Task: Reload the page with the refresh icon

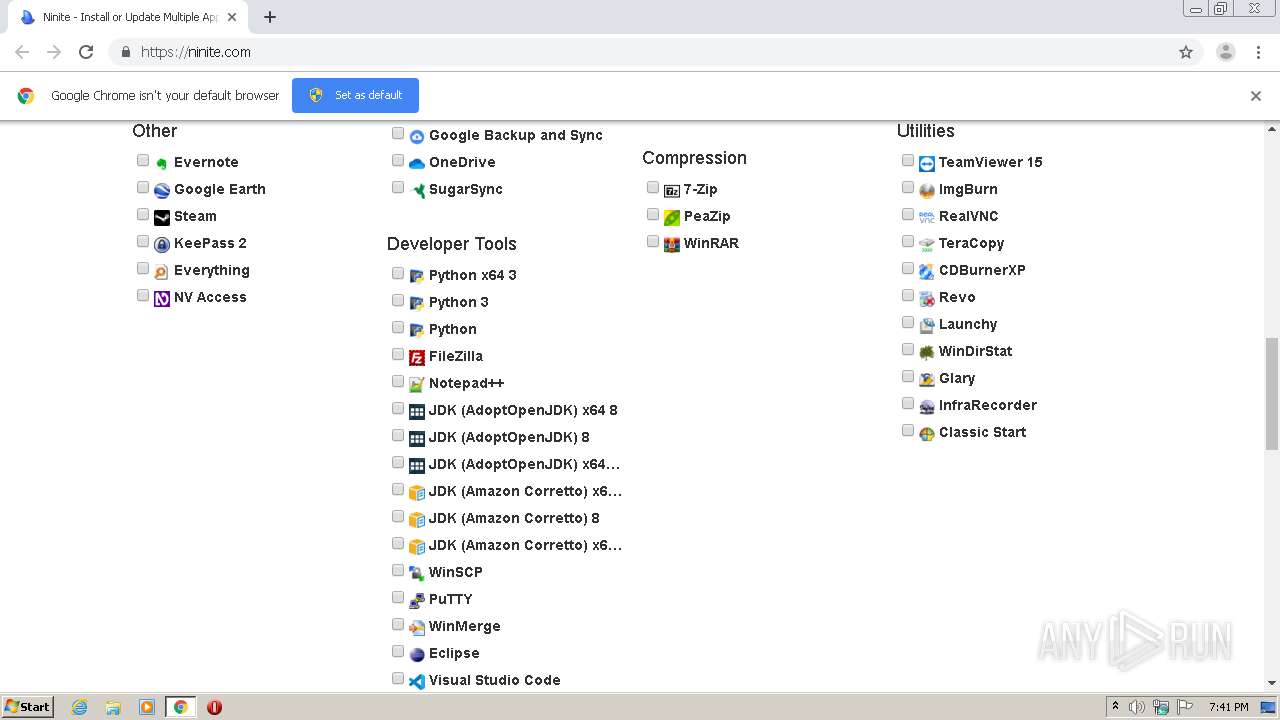Action: [x=86, y=52]
